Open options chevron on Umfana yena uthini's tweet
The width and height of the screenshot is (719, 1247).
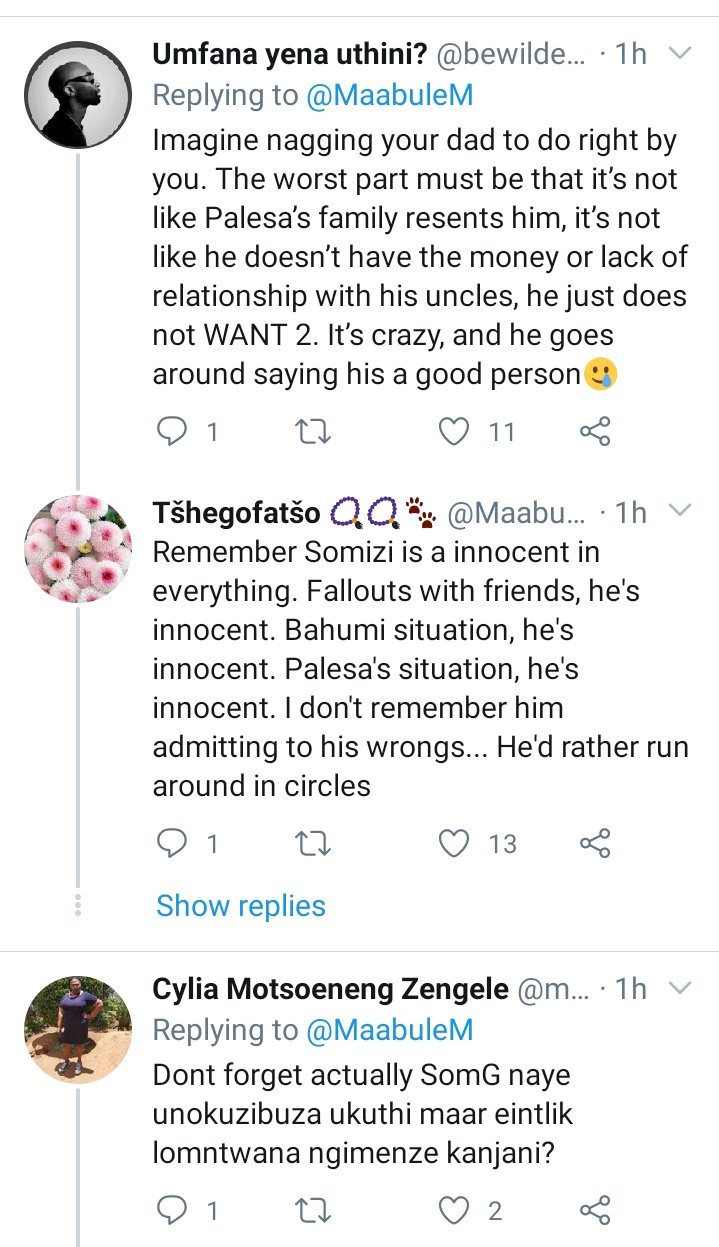click(679, 52)
